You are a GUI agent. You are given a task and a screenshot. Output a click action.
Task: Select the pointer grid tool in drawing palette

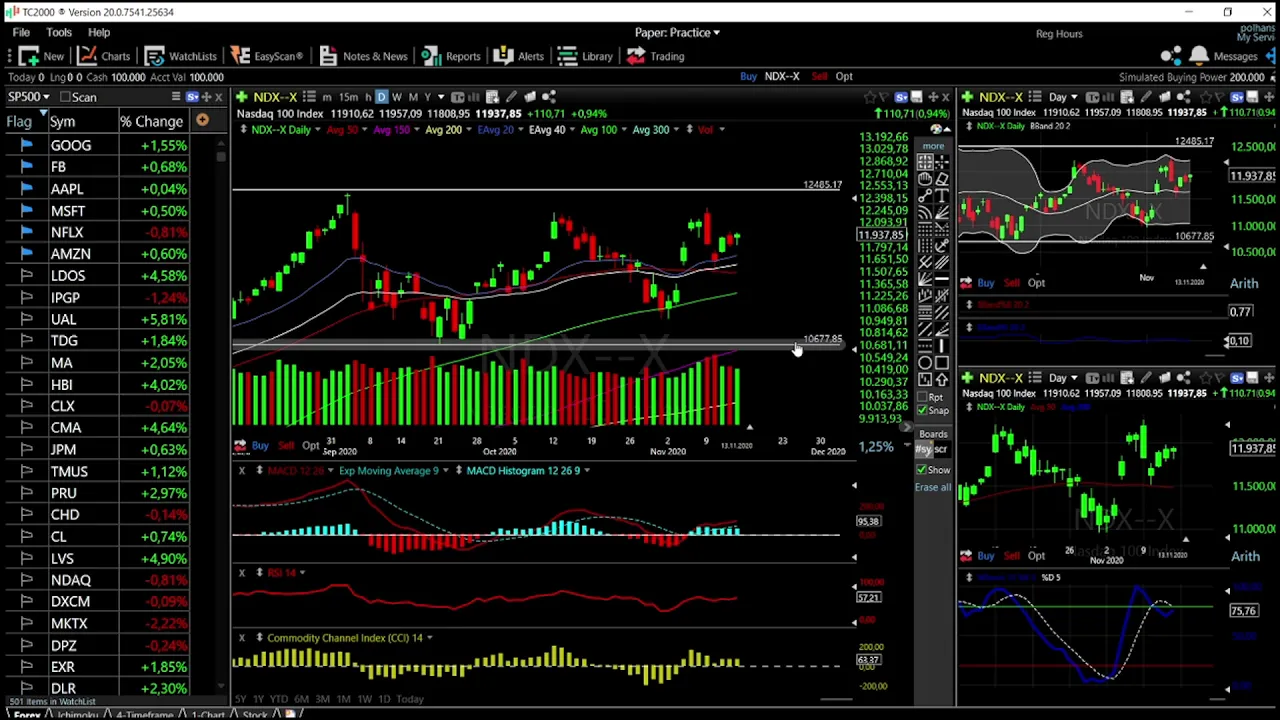925,161
